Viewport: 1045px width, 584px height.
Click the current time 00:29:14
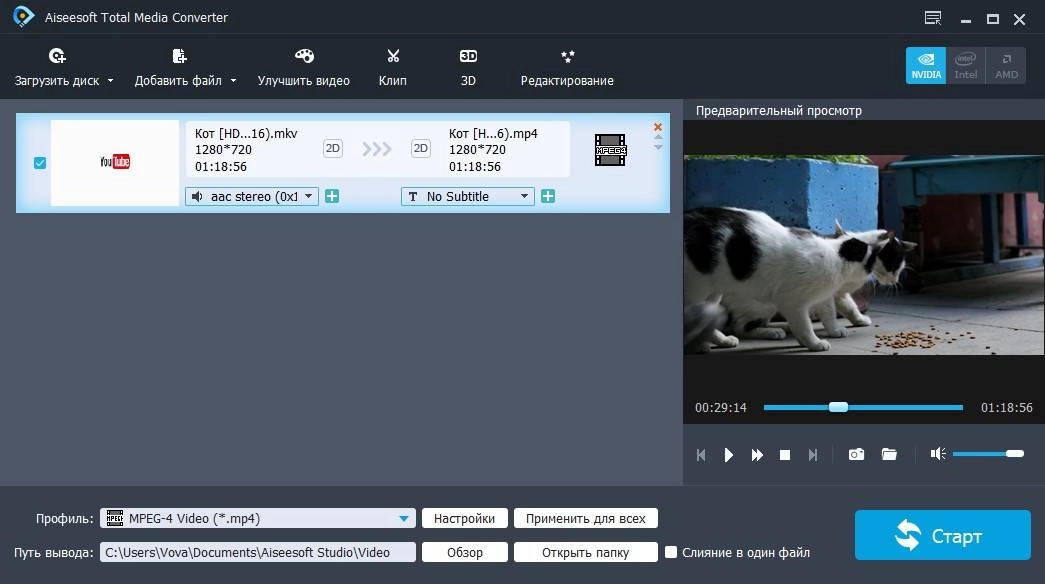coord(720,407)
